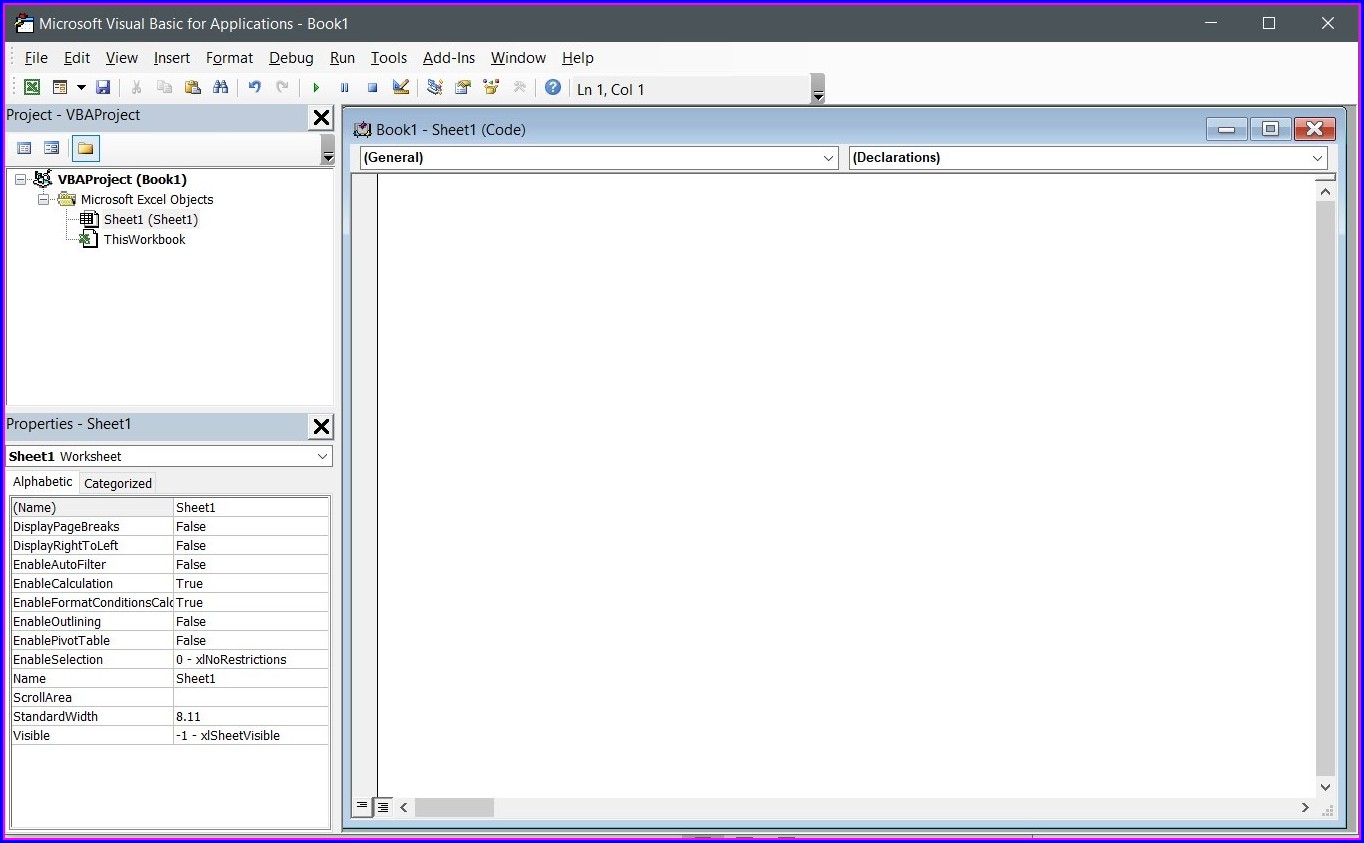Viewport: 1364px width, 843px height.
Task: Click the horizontal scrollbar right arrow
Action: tap(1305, 807)
